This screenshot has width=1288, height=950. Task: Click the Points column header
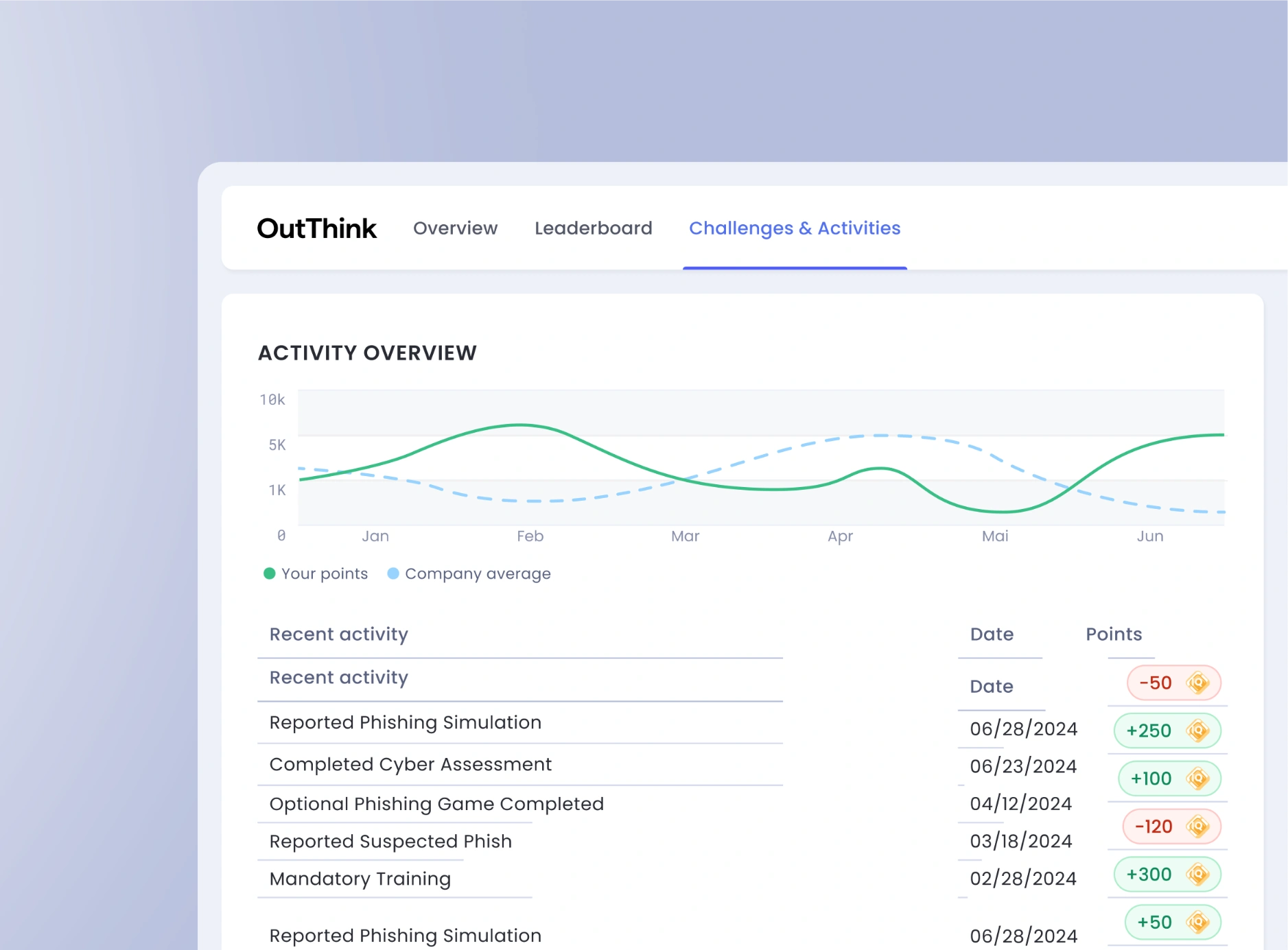click(1114, 634)
